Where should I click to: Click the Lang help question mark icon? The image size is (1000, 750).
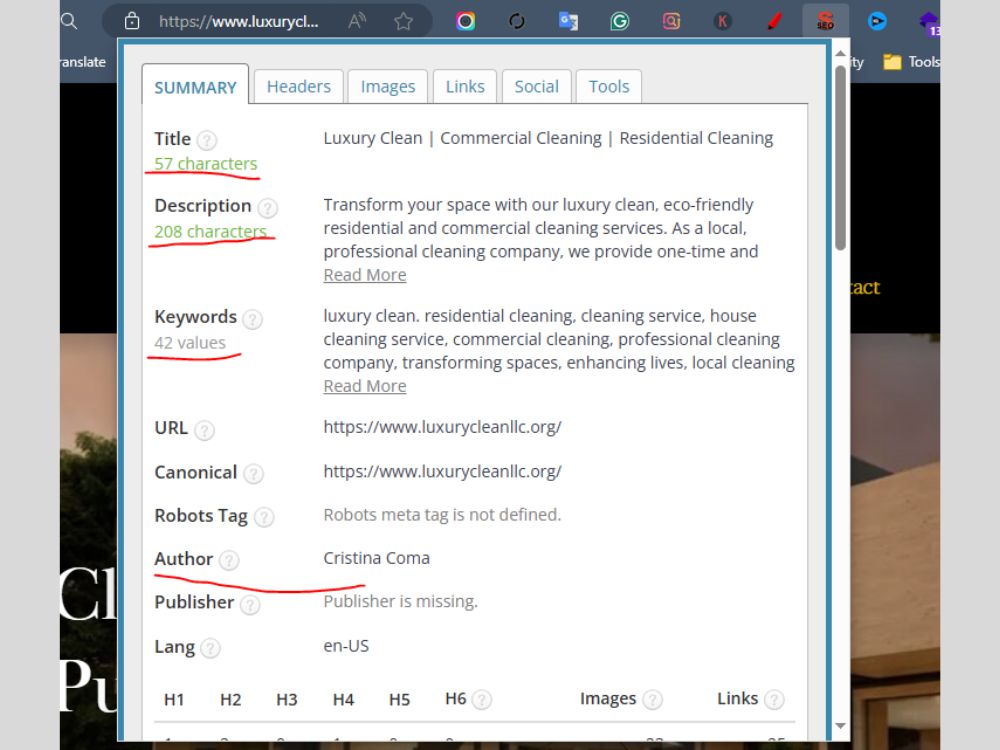click(x=210, y=648)
